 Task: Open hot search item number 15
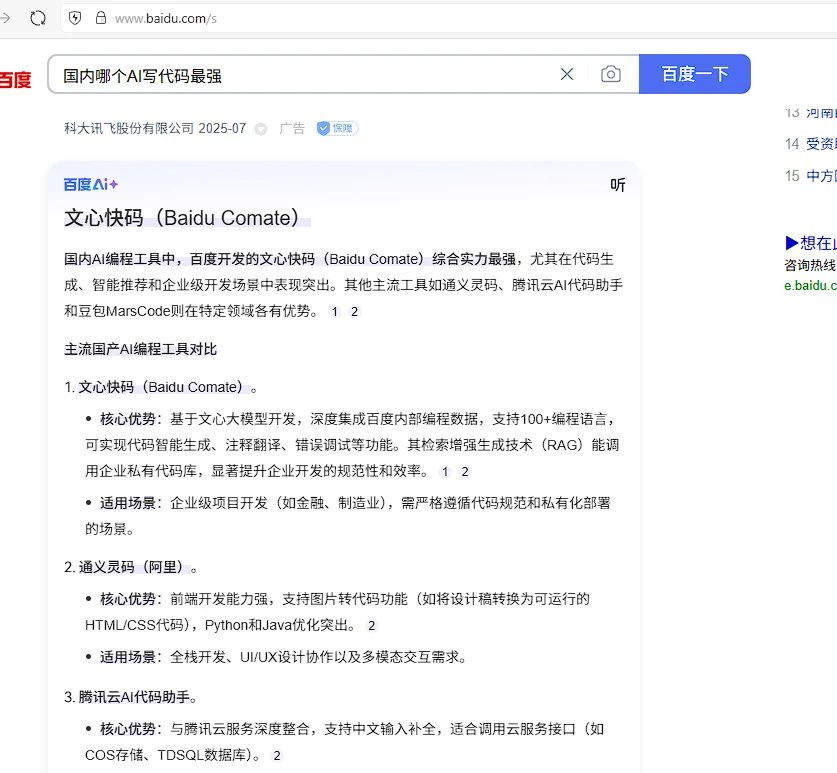820,176
